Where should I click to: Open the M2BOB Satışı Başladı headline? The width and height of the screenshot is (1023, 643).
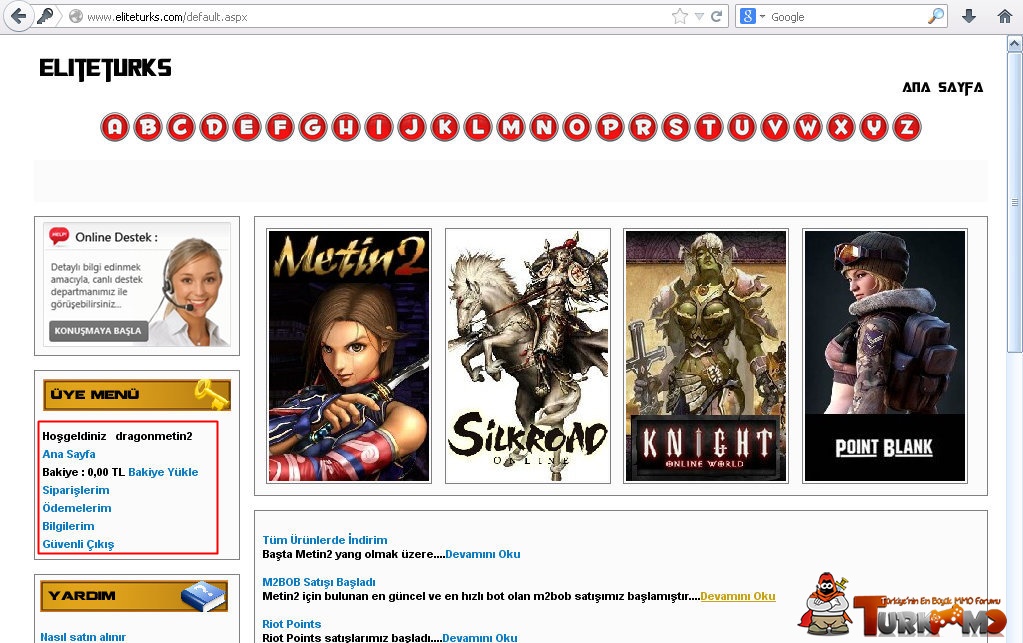(x=319, y=582)
